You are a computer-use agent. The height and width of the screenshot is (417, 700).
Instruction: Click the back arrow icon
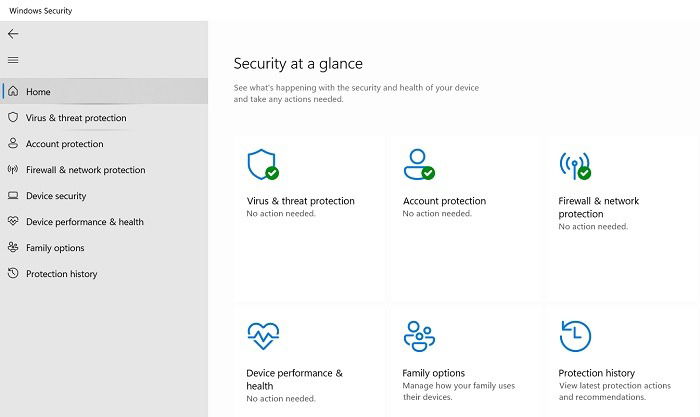point(13,34)
